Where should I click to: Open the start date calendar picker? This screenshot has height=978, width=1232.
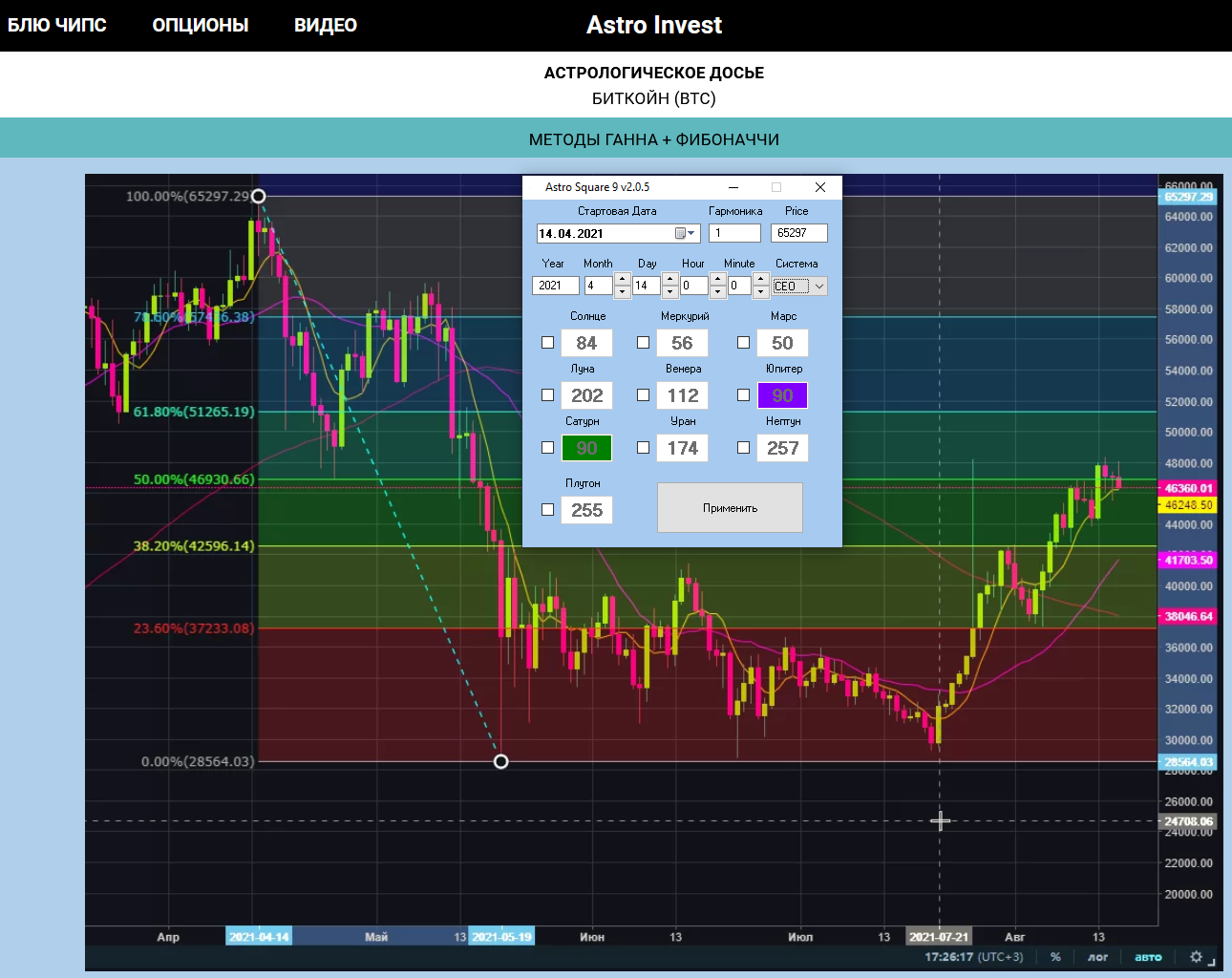click(x=685, y=234)
